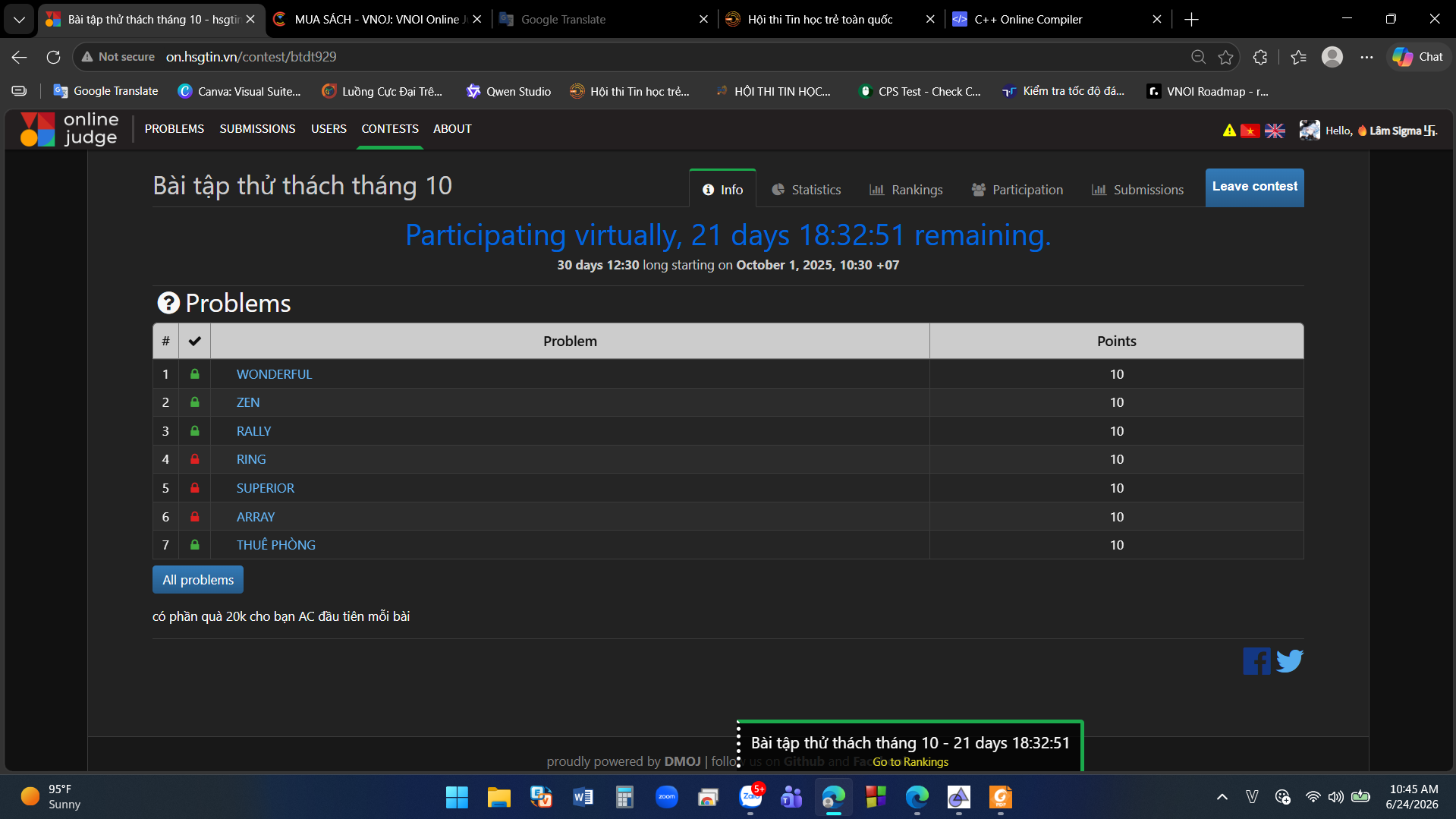
Task: Open ZEN problem
Action: (248, 402)
